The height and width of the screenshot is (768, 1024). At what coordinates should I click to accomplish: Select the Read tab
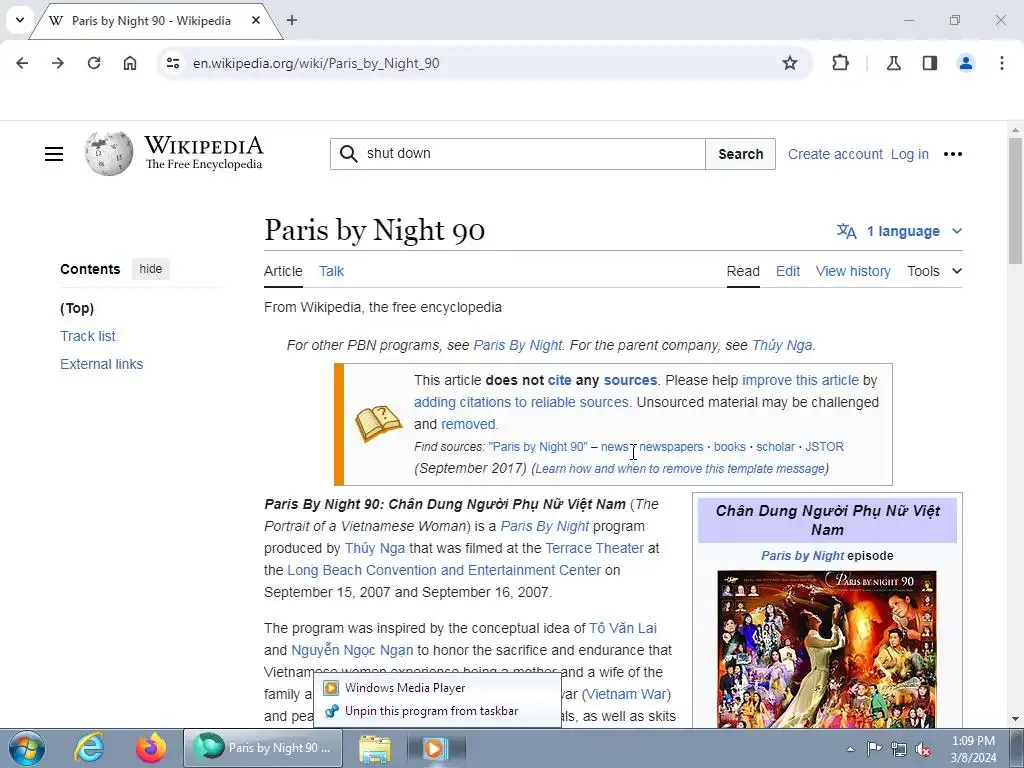743,272
